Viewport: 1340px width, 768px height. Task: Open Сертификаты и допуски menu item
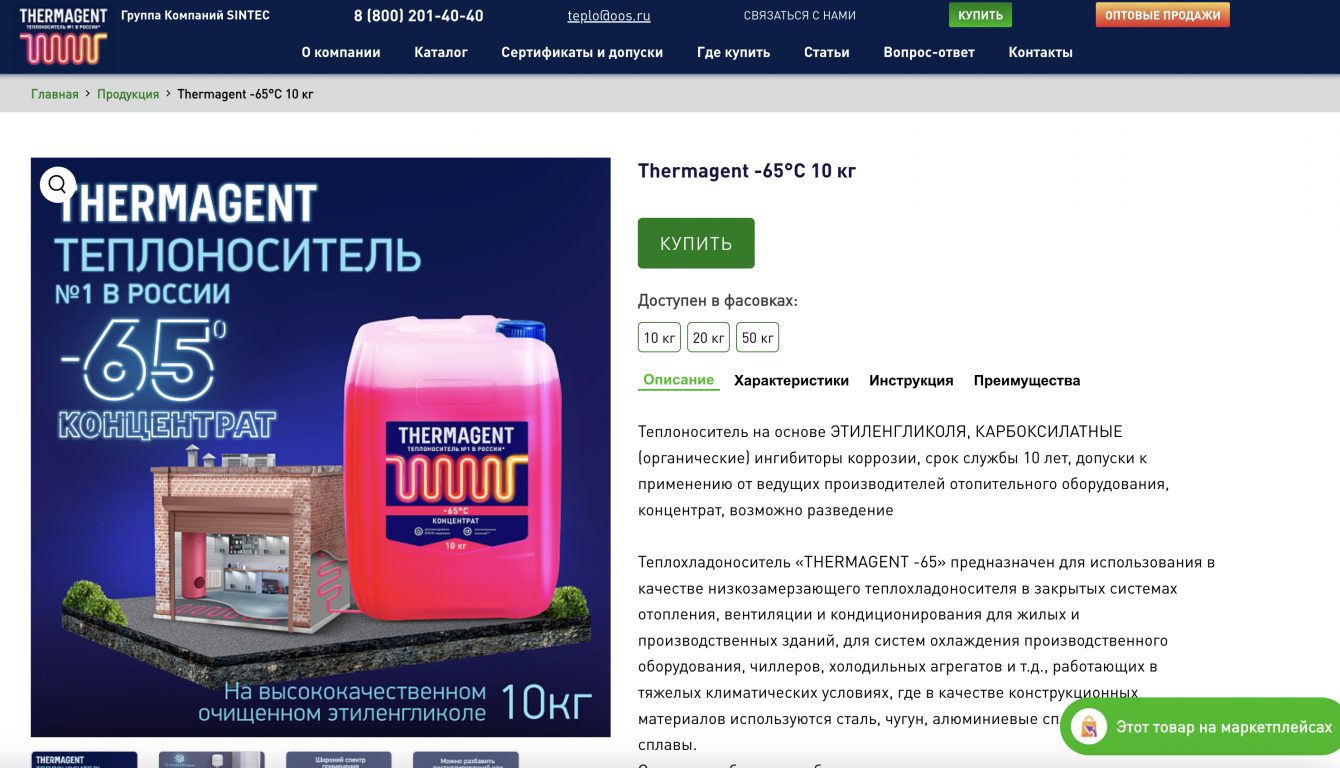582,52
